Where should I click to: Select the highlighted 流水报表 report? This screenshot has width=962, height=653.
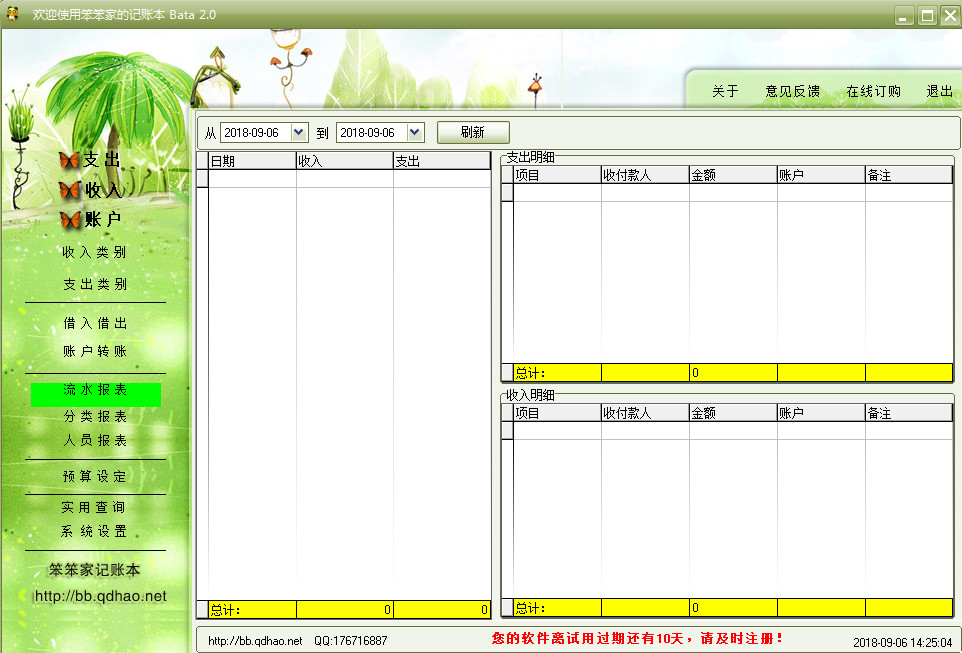point(95,391)
